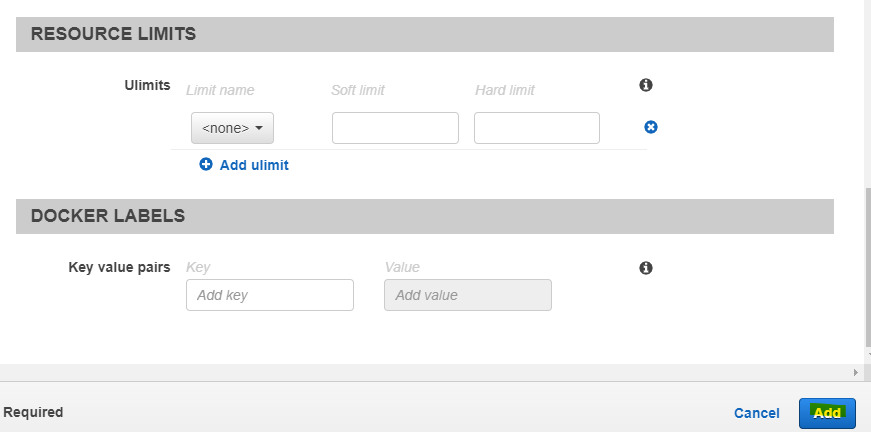Viewport: 871px width, 432px height.
Task: Click the DOCKER LABELS section header
Action: 425,216
